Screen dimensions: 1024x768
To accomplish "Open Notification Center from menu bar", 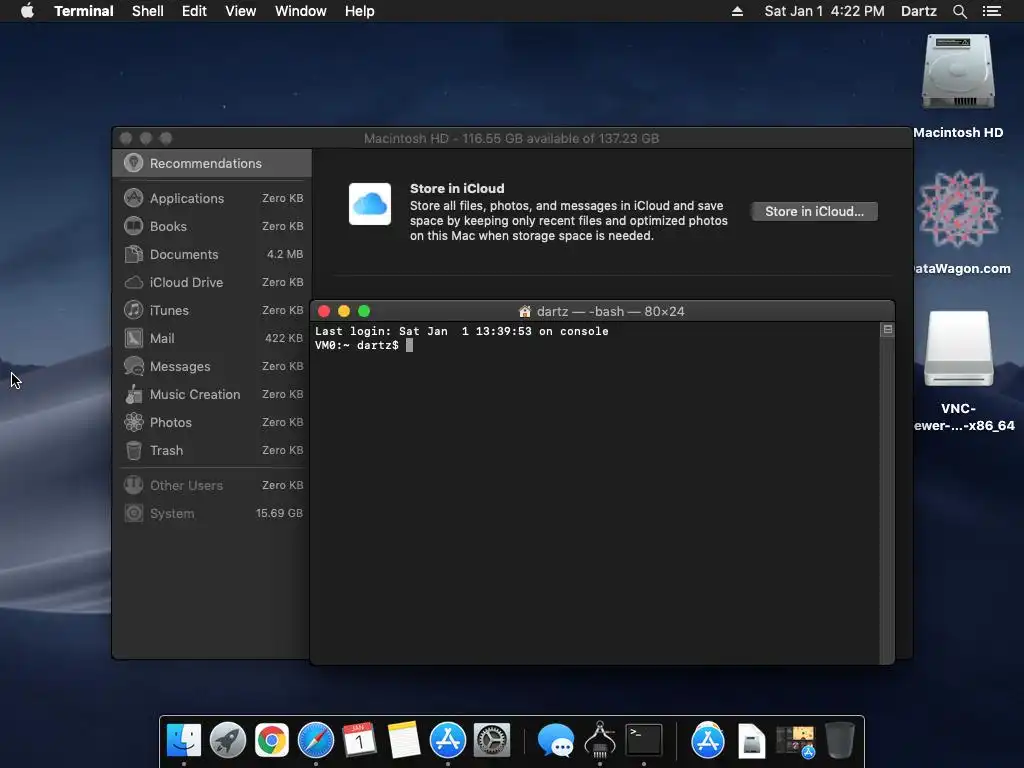I will tap(991, 11).
